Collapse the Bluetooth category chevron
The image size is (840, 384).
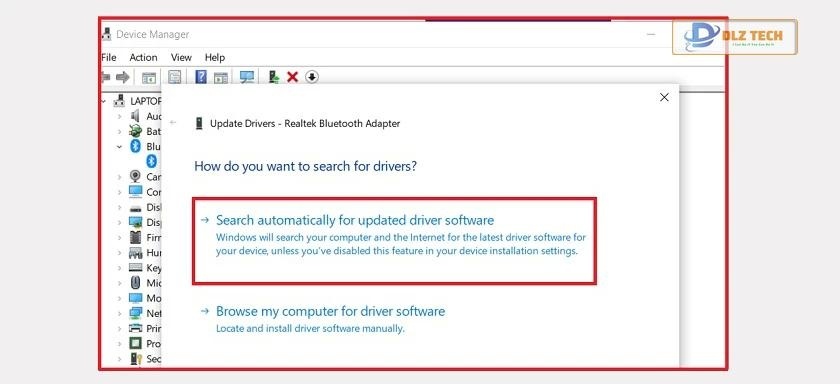119,146
